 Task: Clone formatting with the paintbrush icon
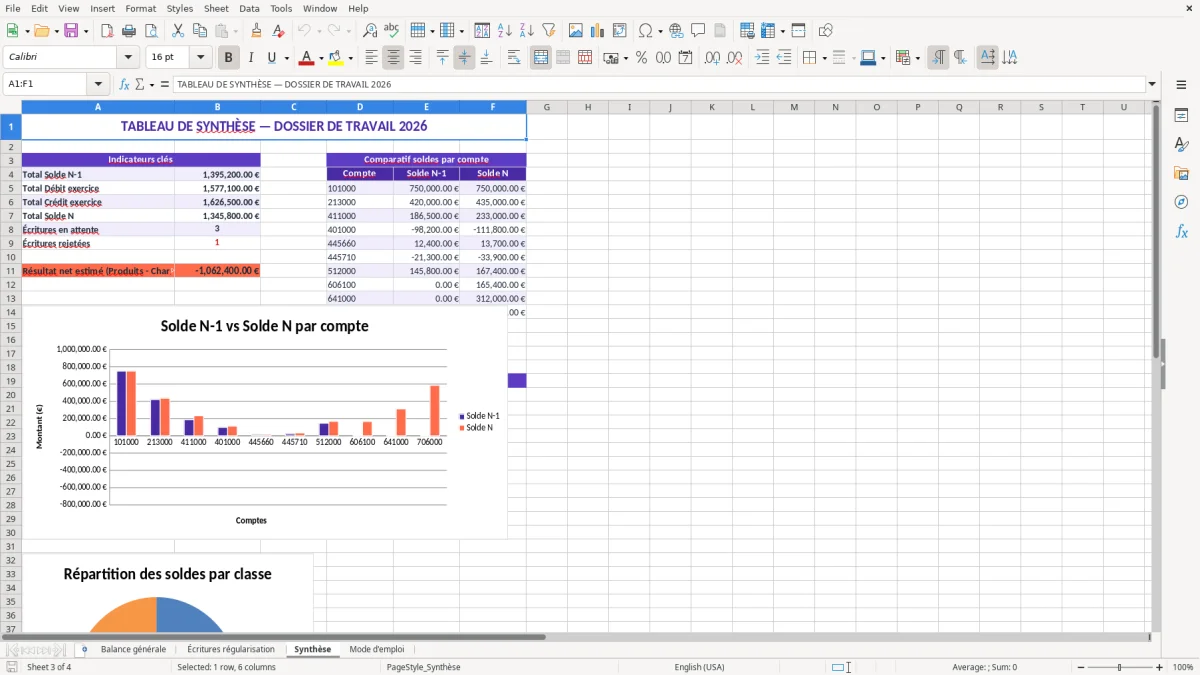[x=257, y=31]
